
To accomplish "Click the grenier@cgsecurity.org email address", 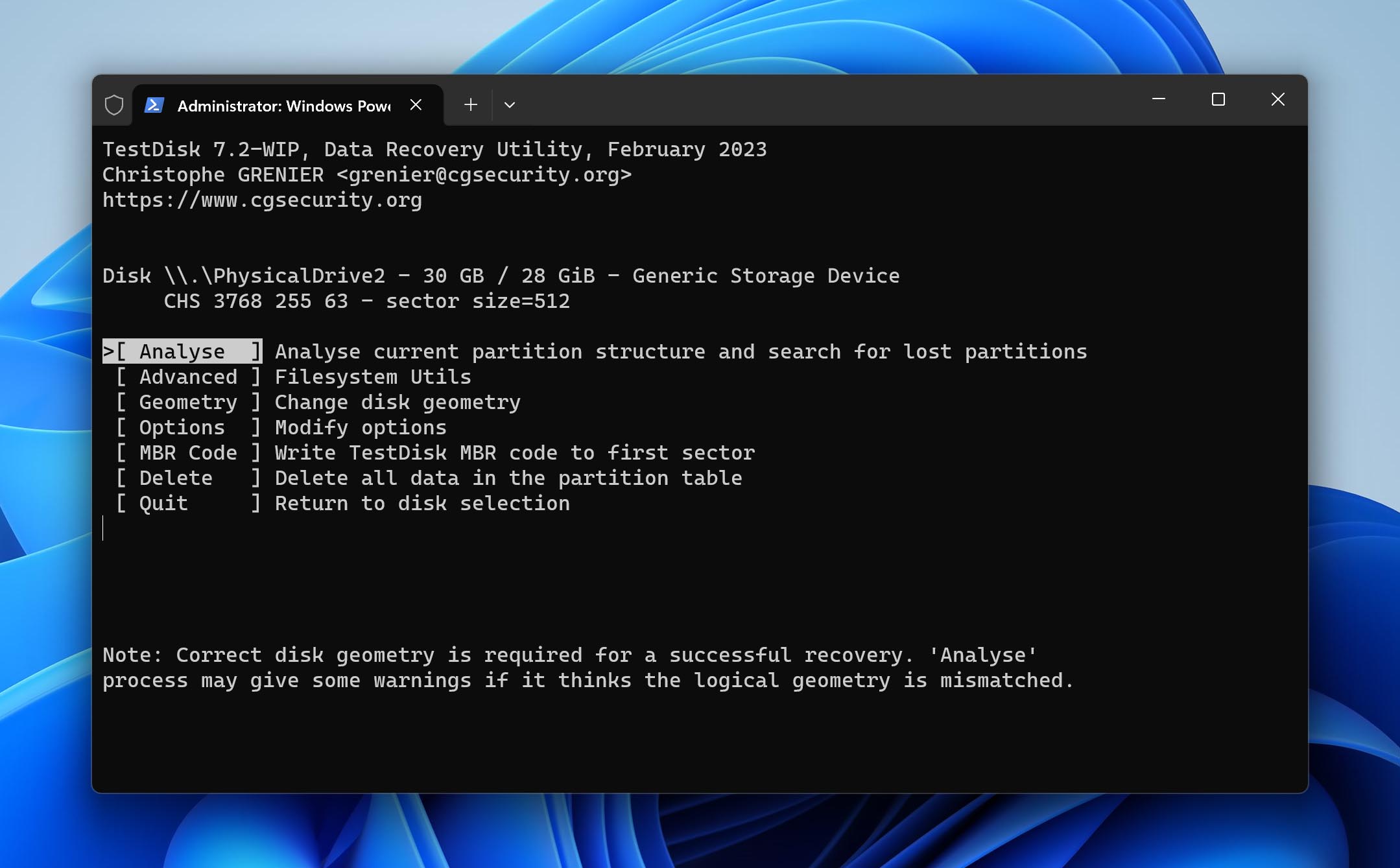I will click(484, 175).
